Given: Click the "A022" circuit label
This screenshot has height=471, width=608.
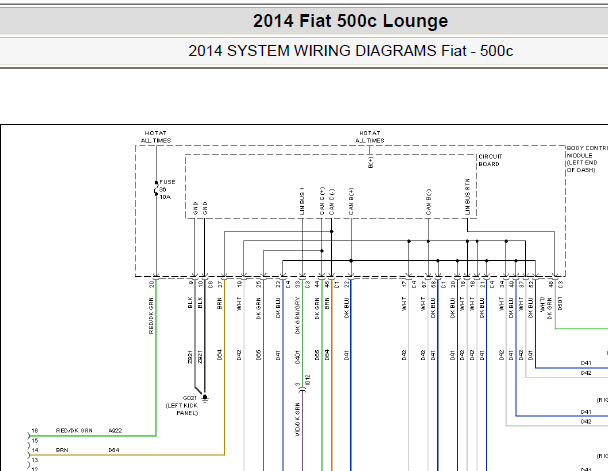Looking at the screenshot, I should (x=115, y=431).
